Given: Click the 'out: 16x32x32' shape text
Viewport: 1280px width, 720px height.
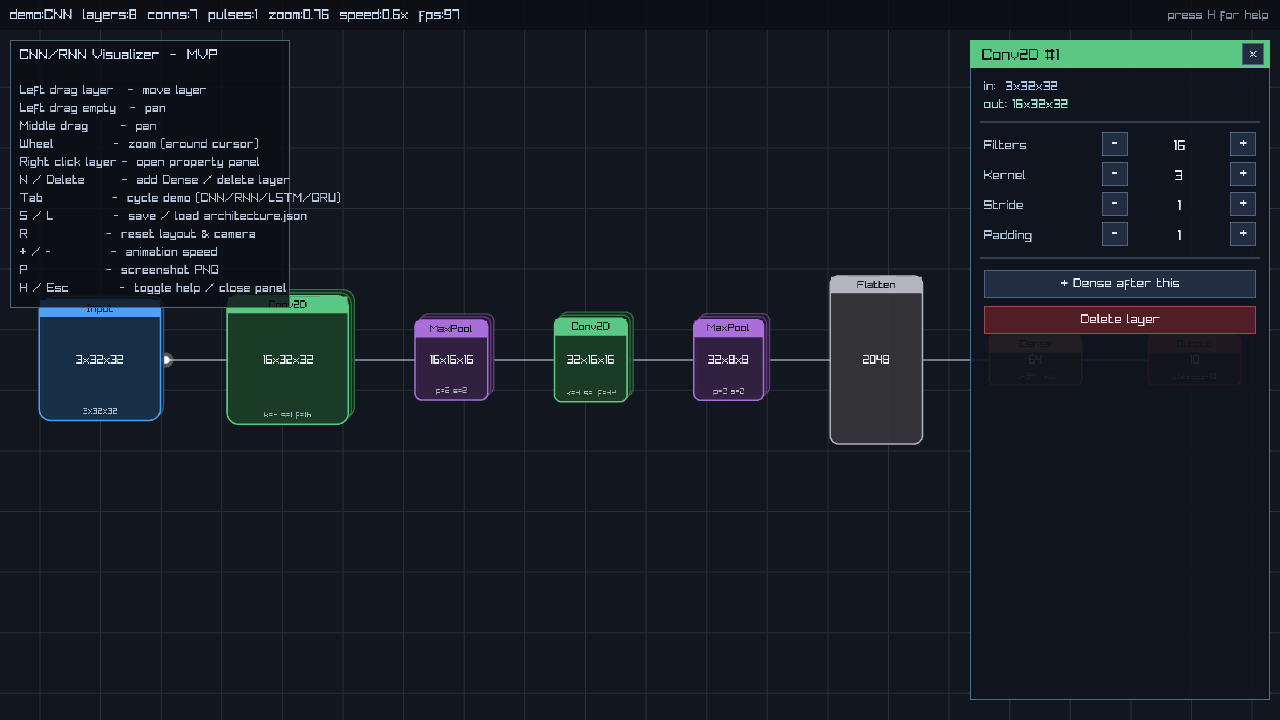Looking at the screenshot, I should pos(1026,104).
